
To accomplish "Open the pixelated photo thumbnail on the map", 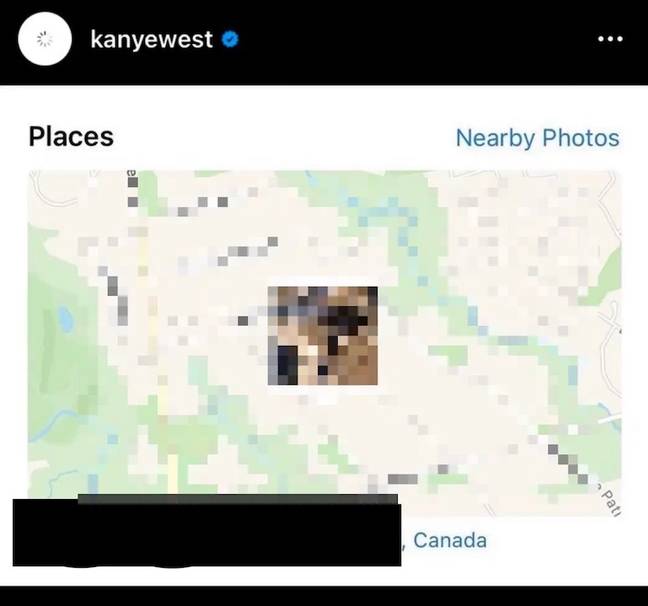I will (x=323, y=336).
